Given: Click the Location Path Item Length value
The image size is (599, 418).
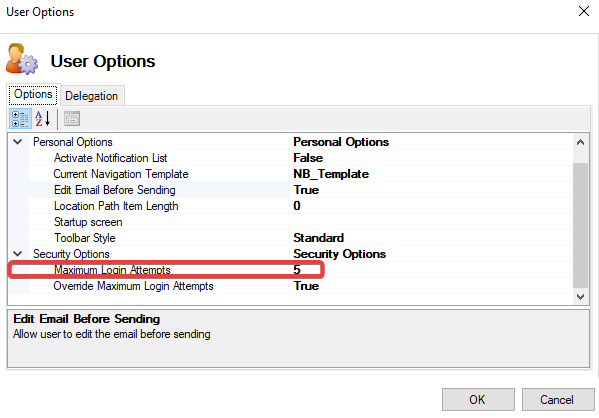Looking at the screenshot, I should 431,206.
